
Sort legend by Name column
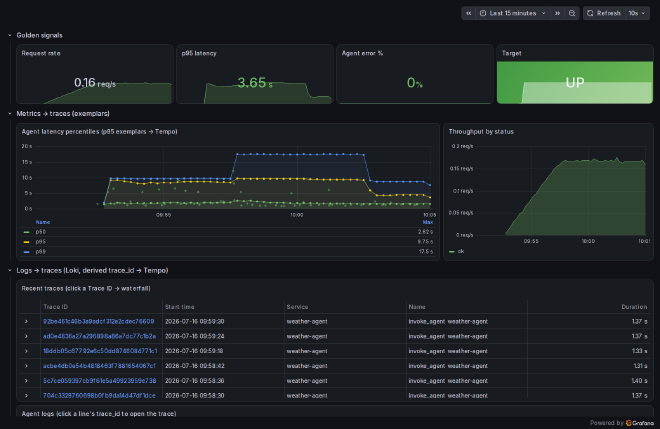[x=43, y=222]
